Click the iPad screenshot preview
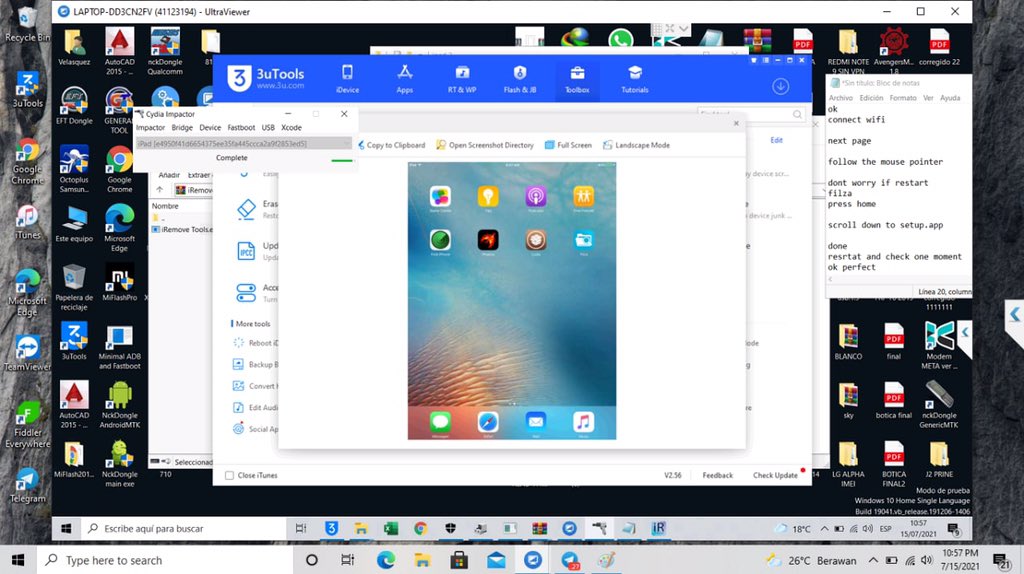Screen dimensions: 1024x574 pyautogui.click(x=512, y=300)
